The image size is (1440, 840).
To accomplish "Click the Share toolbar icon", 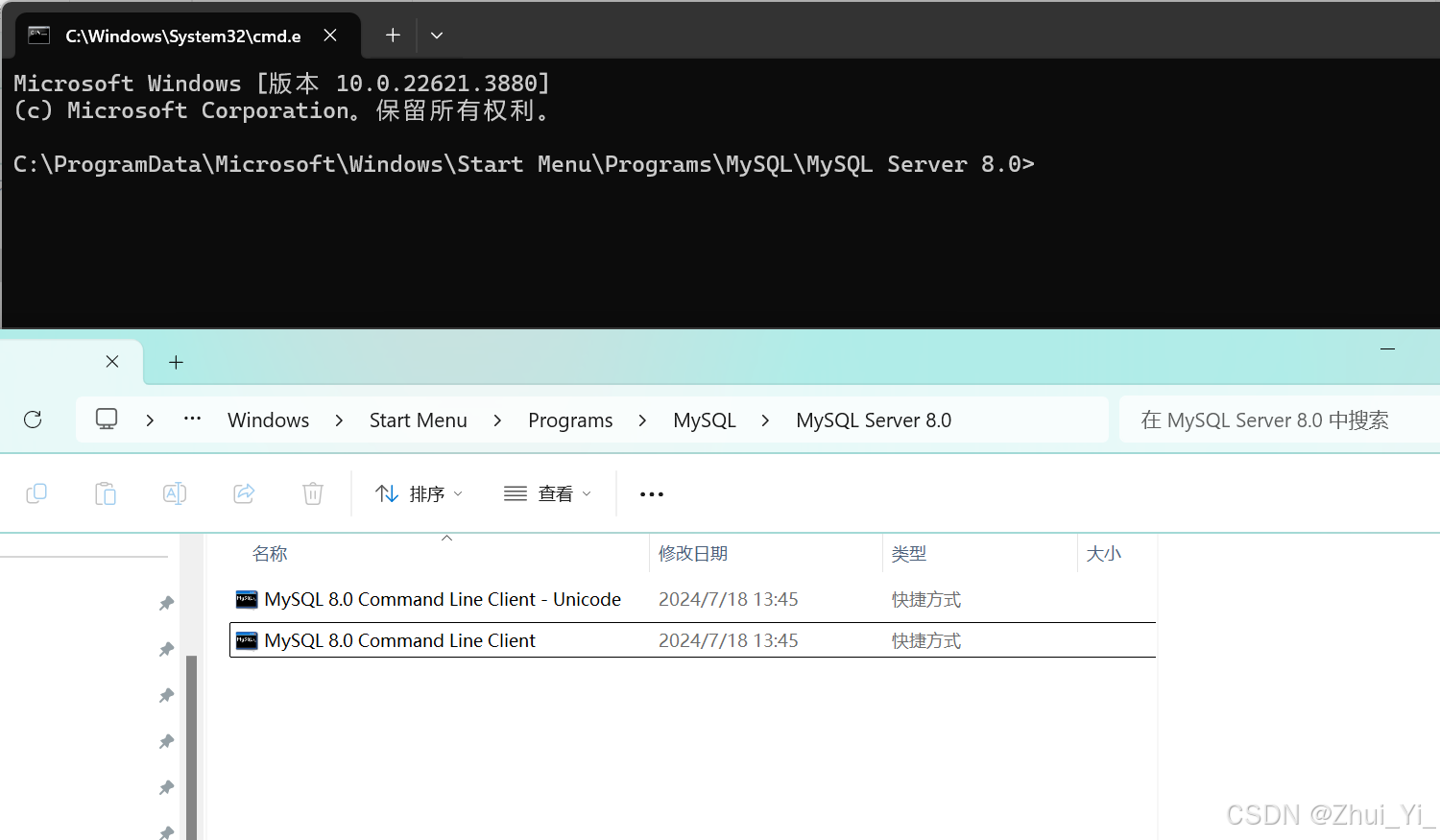I will point(244,493).
